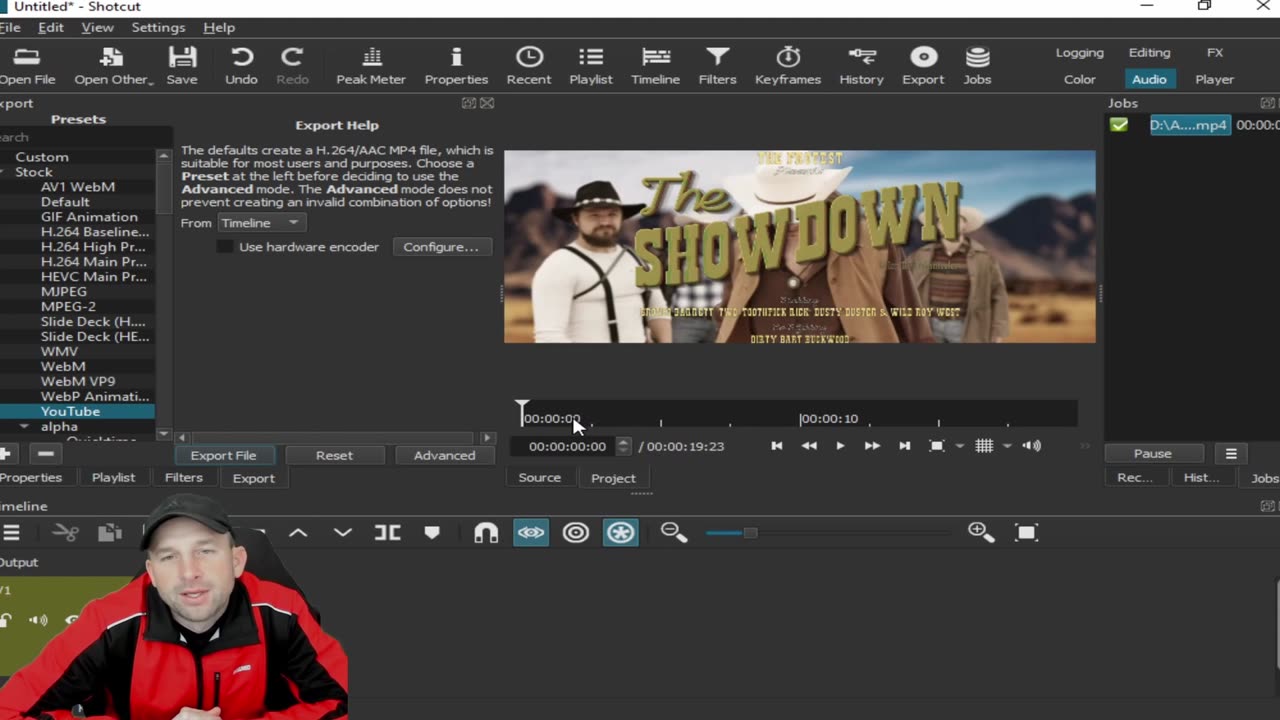Zoom out the timeline
This screenshot has height=720, width=1280.
(674, 533)
